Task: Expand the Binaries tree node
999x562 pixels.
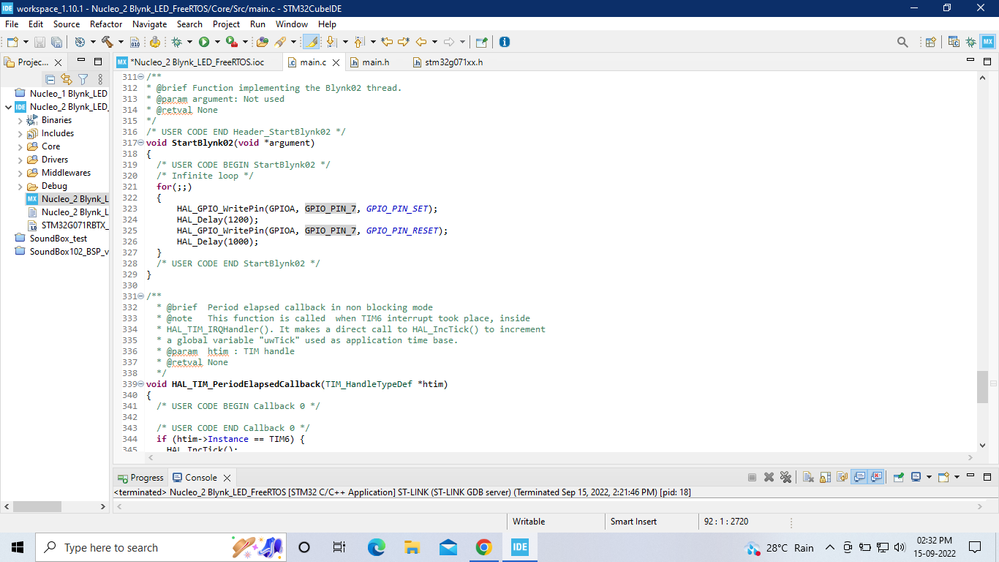Action: coord(20,120)
